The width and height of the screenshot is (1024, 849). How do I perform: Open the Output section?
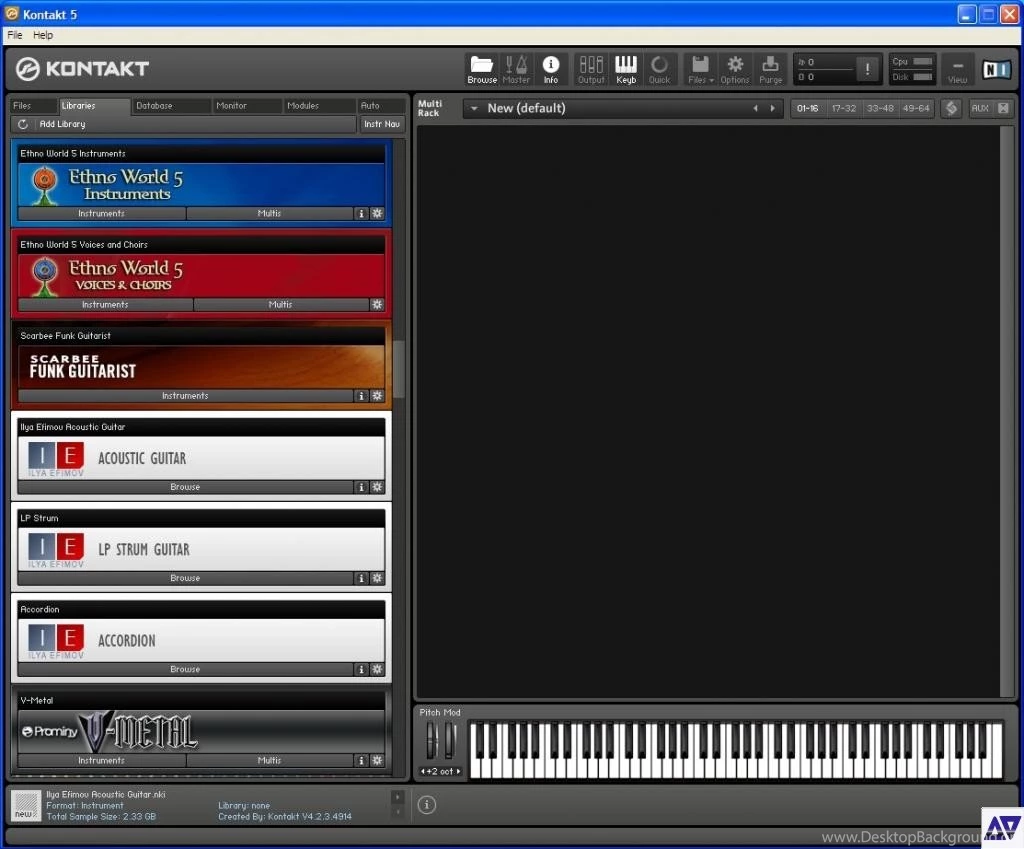point(591,69)
